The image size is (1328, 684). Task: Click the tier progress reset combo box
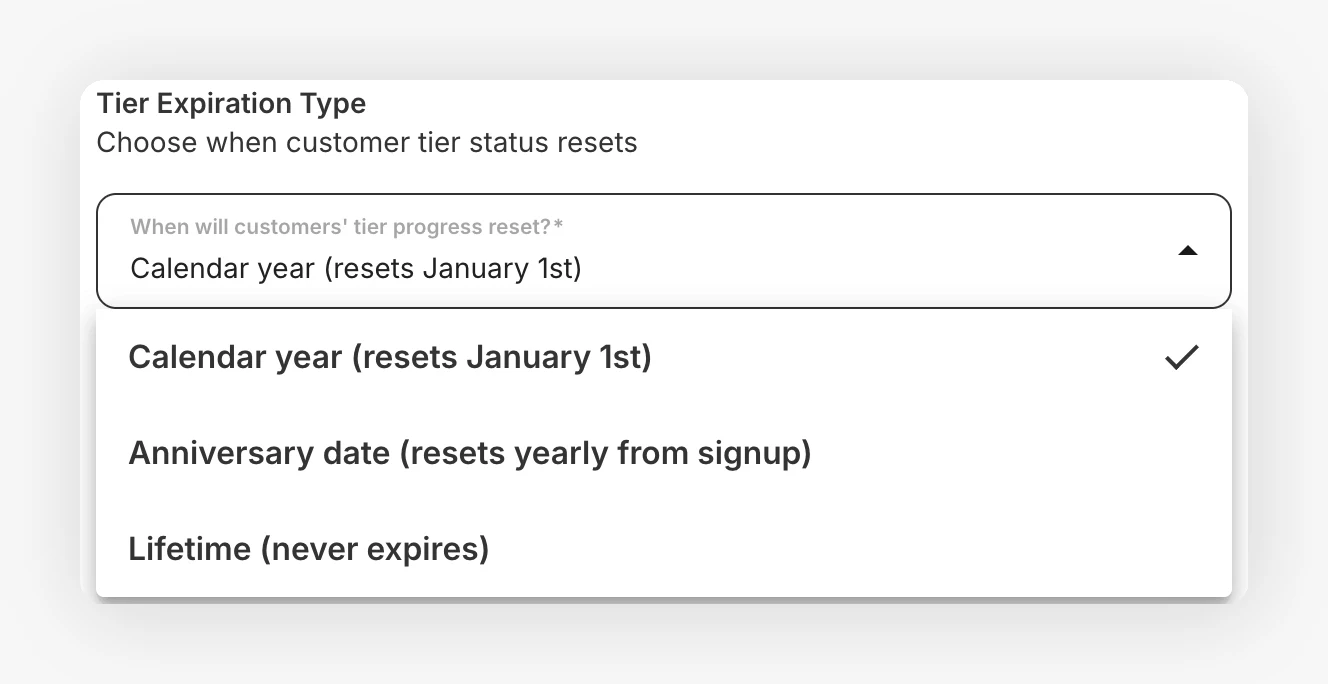[664, 251]
